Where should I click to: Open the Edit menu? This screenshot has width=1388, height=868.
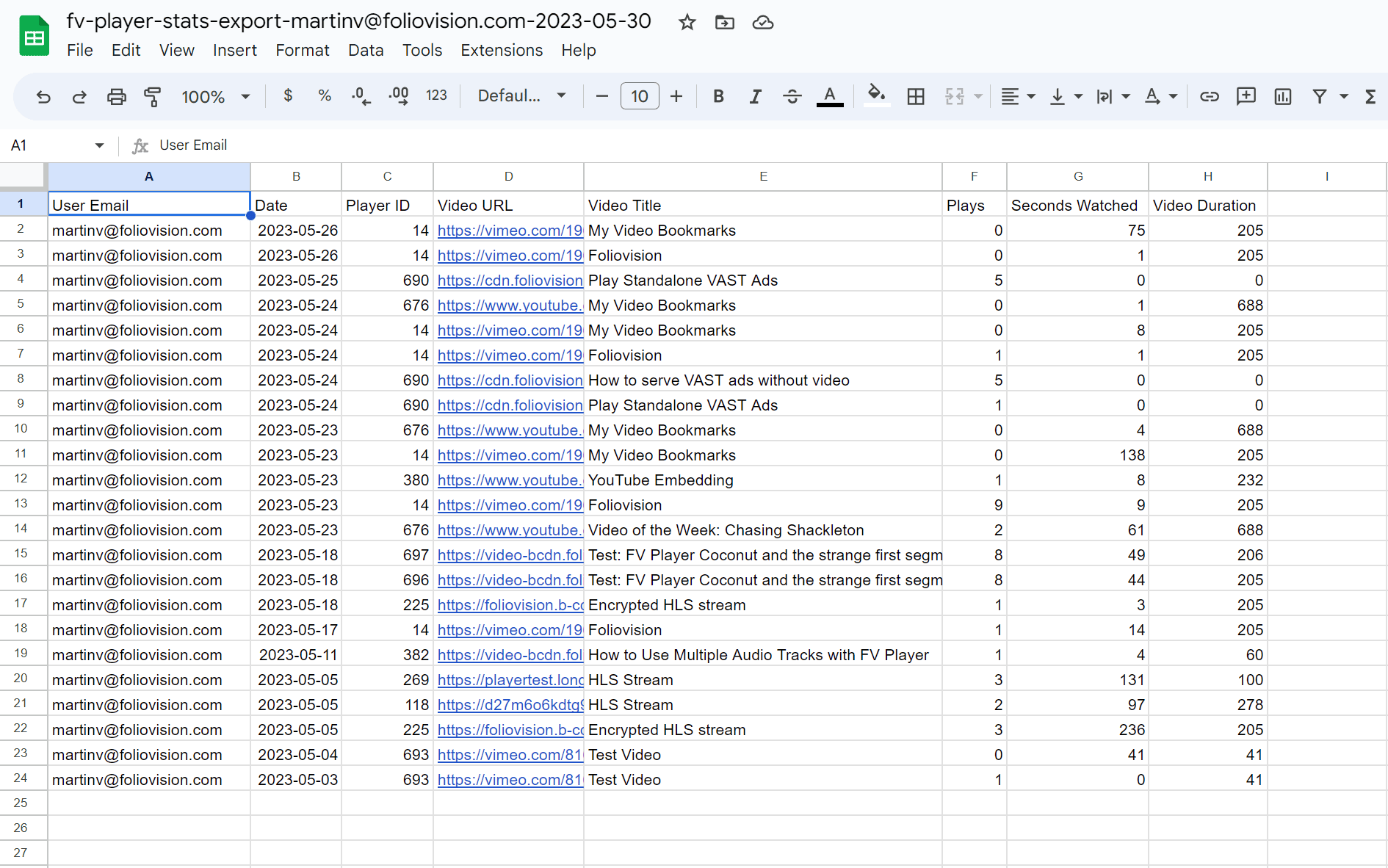pos(126,50)
